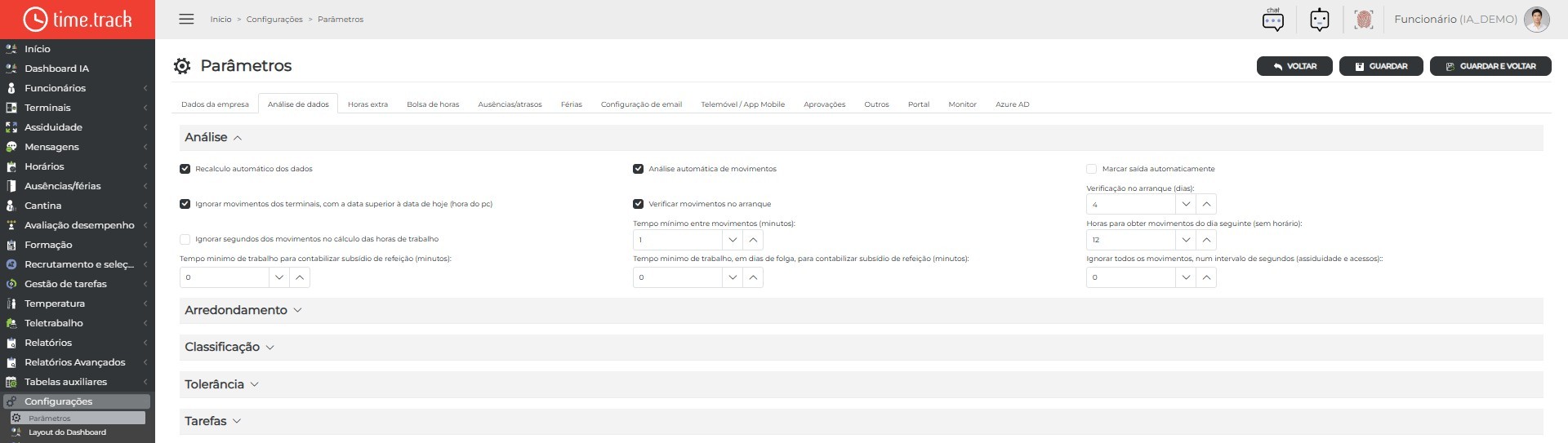This screenshot has height=443, width=1568.
Task: Switch to Horas extra tab
Action: (367, 104)
